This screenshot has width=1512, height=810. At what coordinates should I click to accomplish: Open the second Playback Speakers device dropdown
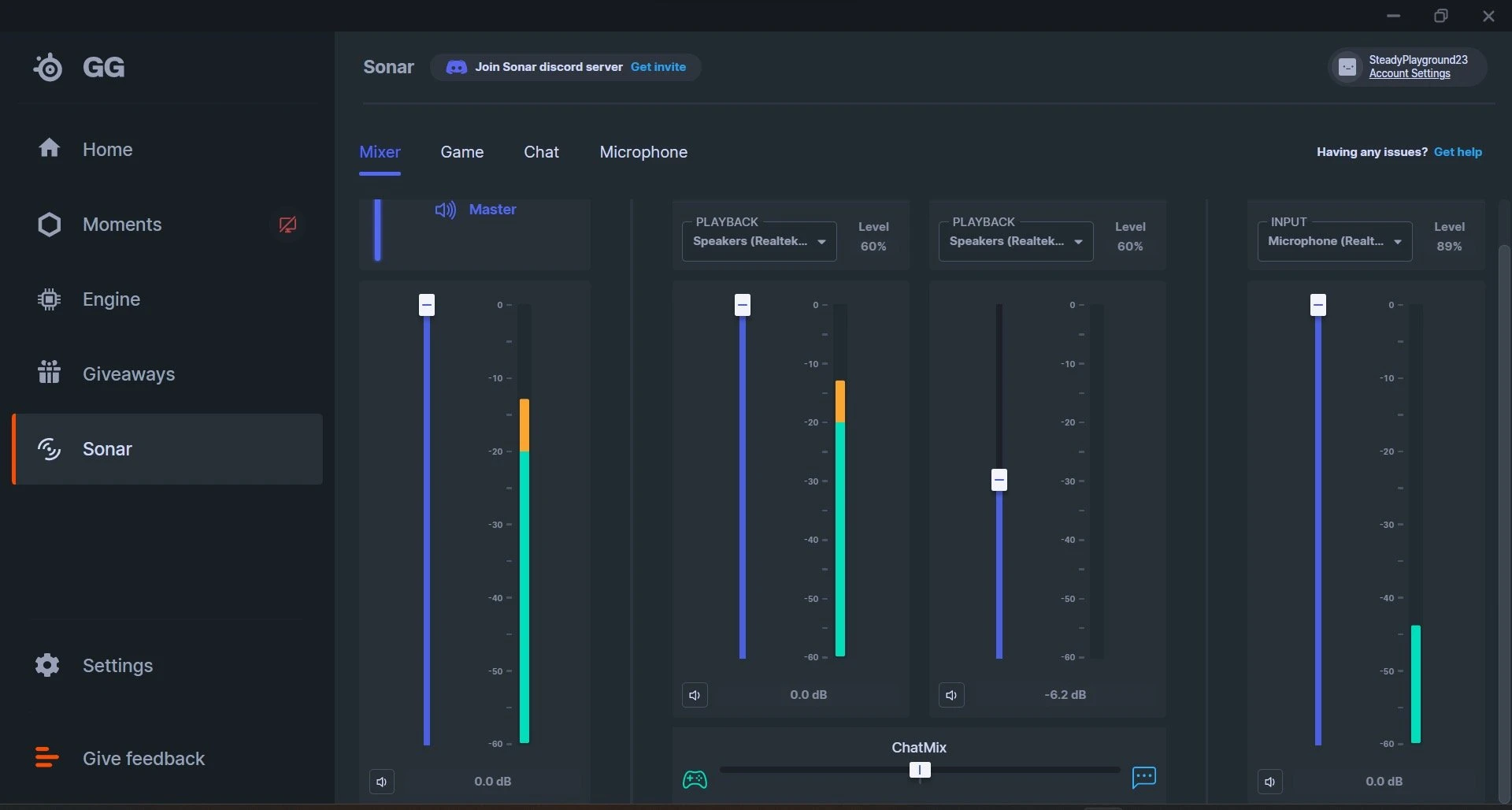pyautogui.click(x=1016, y=241)
